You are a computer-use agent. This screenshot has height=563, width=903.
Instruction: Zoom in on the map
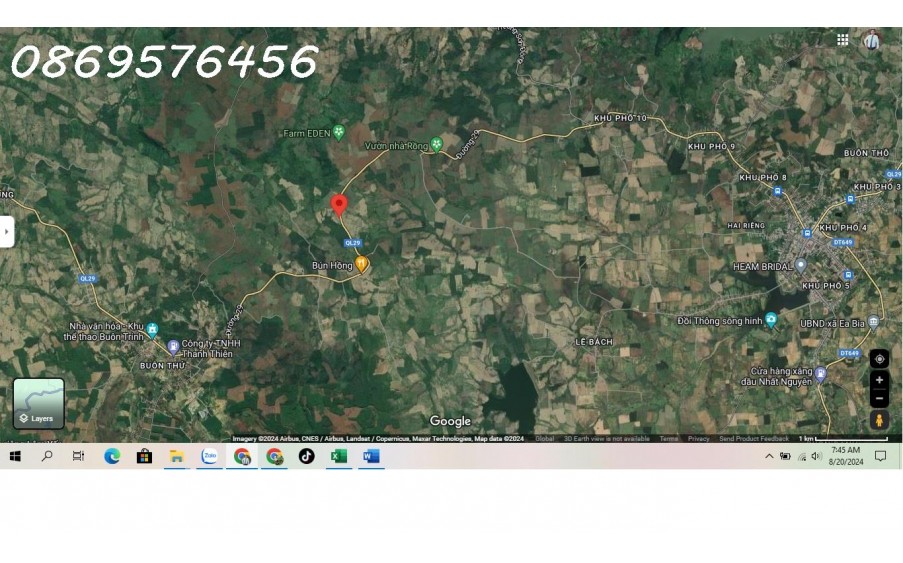pos(879,380)
